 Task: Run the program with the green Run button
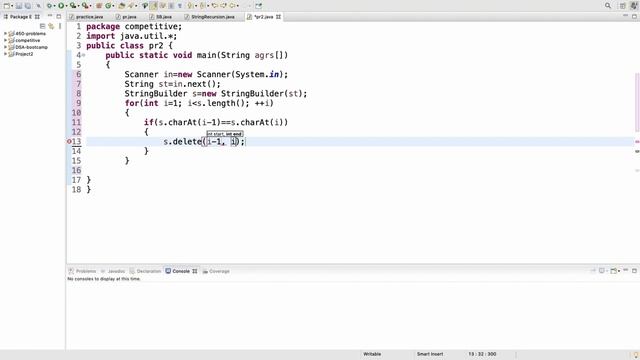pos(61,6)
